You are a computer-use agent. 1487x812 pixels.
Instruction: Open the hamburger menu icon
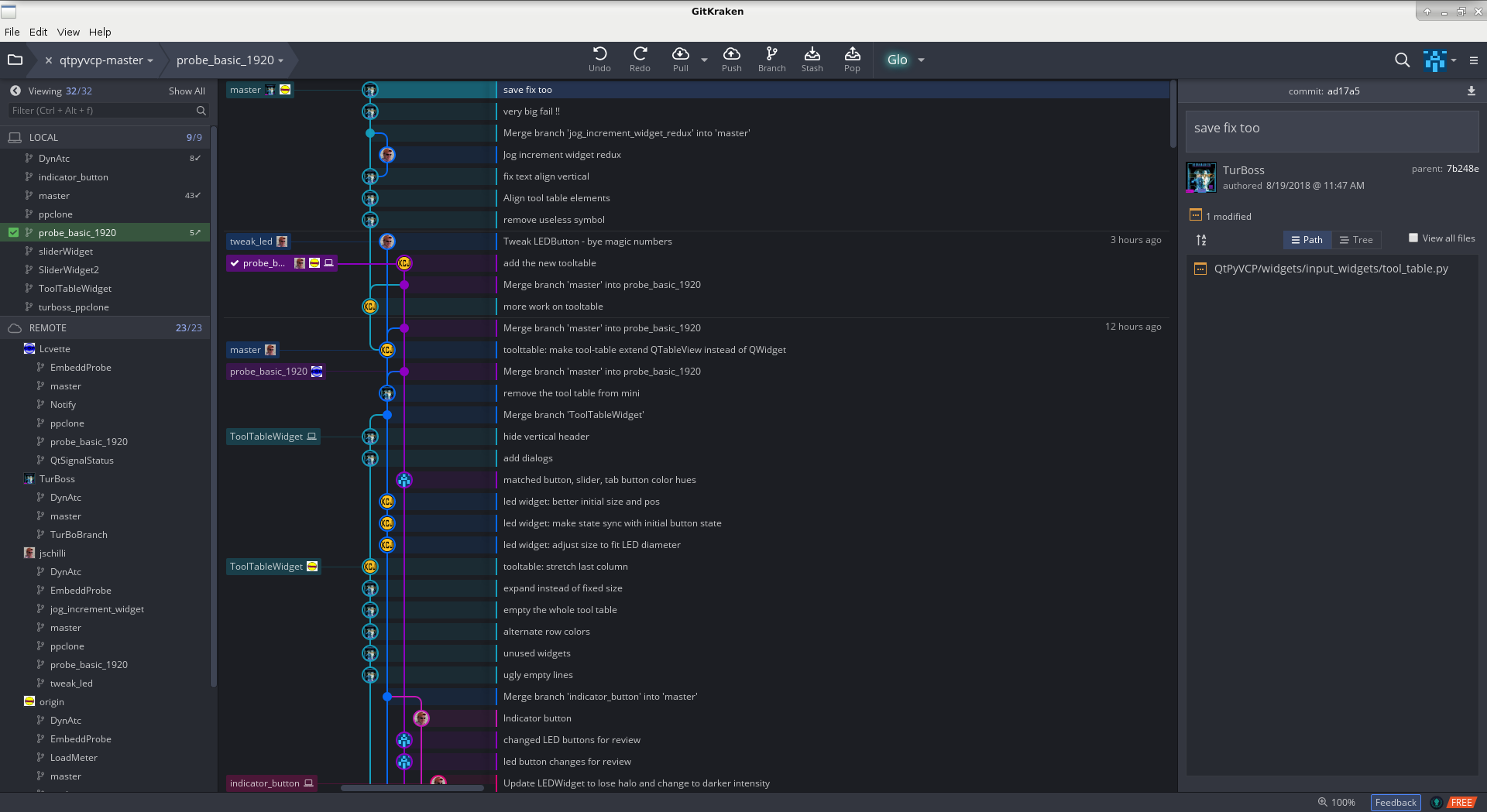pyautogui.click(x=1474, y=60)
